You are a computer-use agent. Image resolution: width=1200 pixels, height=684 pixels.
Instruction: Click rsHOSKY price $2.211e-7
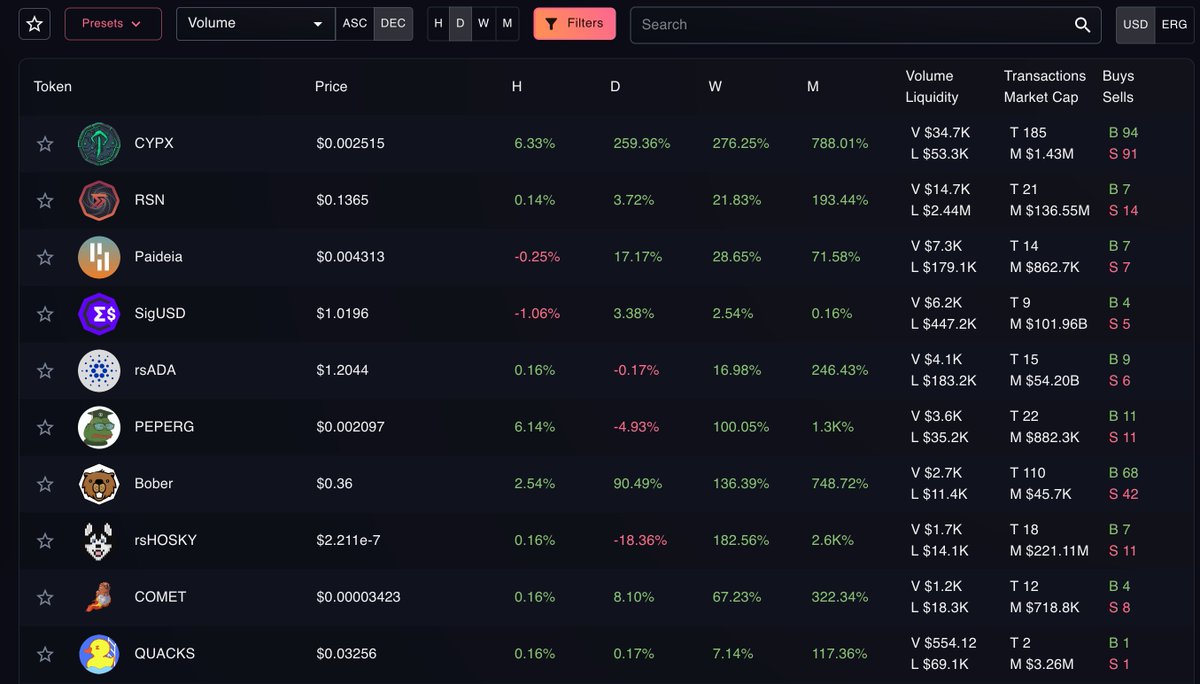(348, 540)
